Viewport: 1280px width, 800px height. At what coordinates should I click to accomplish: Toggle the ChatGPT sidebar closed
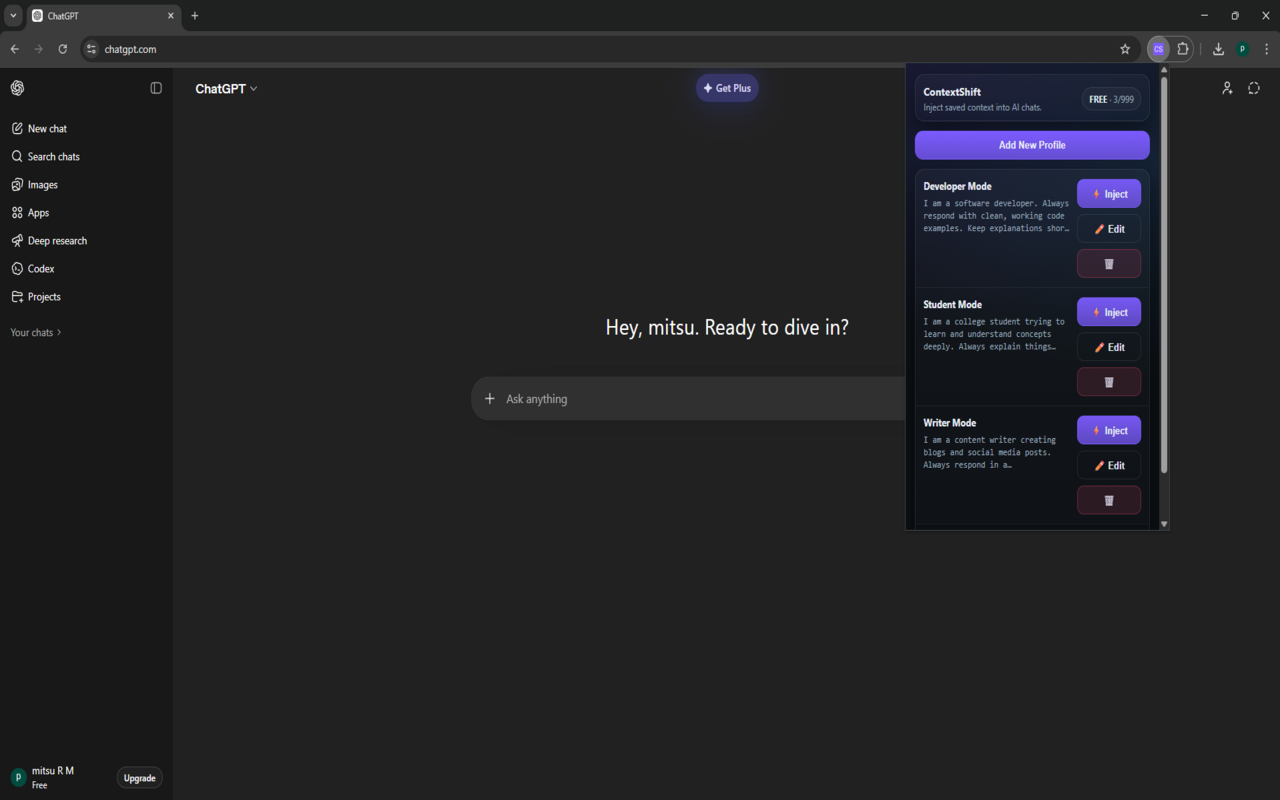tap(156, 88)
